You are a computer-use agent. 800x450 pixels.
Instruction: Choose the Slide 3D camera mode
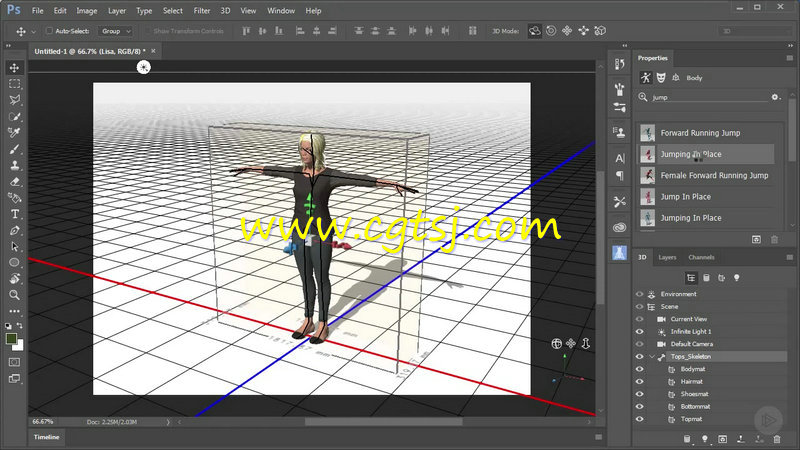tap(584, 31)
